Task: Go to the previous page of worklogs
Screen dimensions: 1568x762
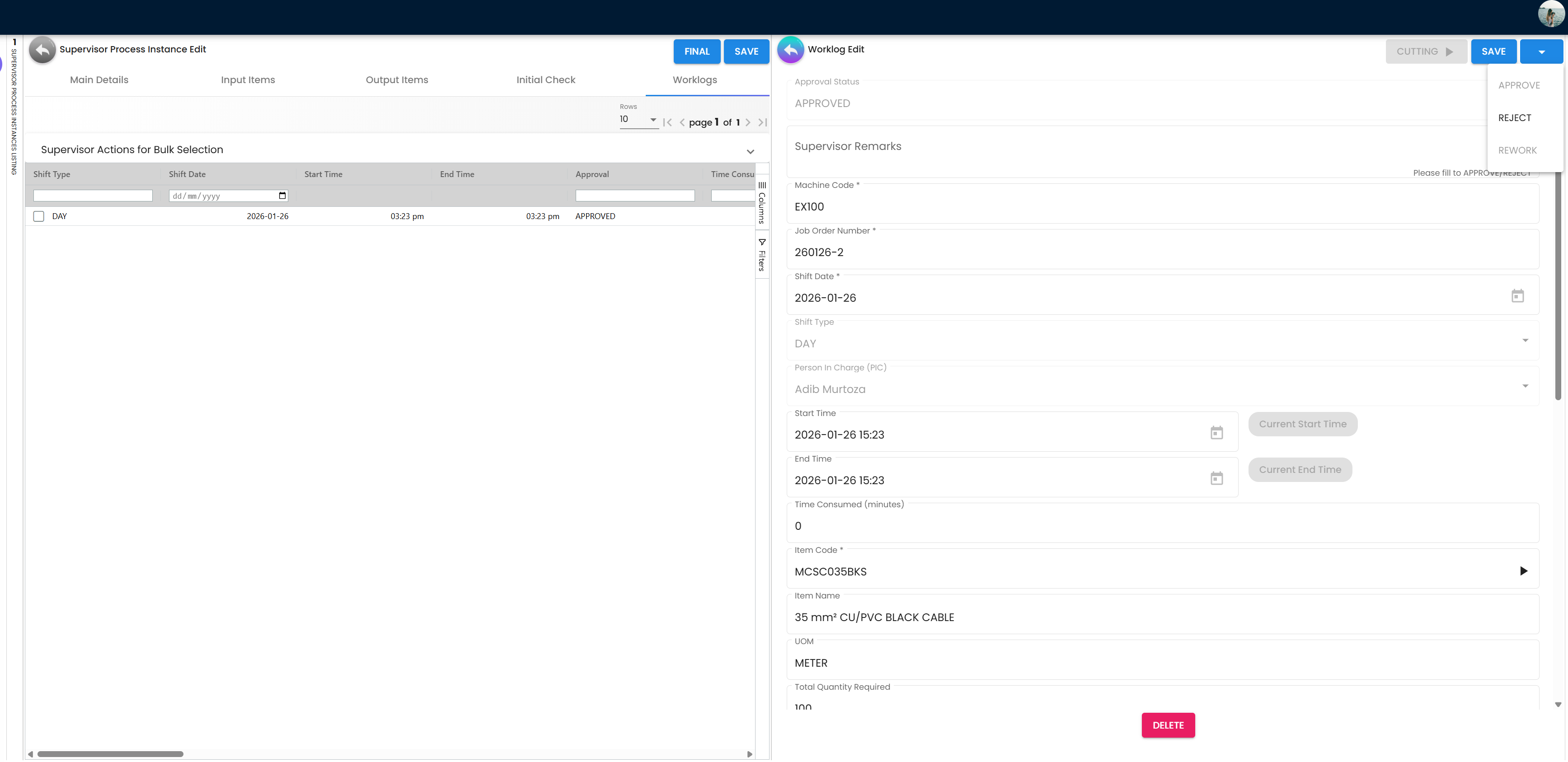Action: (x=682, y=122)
